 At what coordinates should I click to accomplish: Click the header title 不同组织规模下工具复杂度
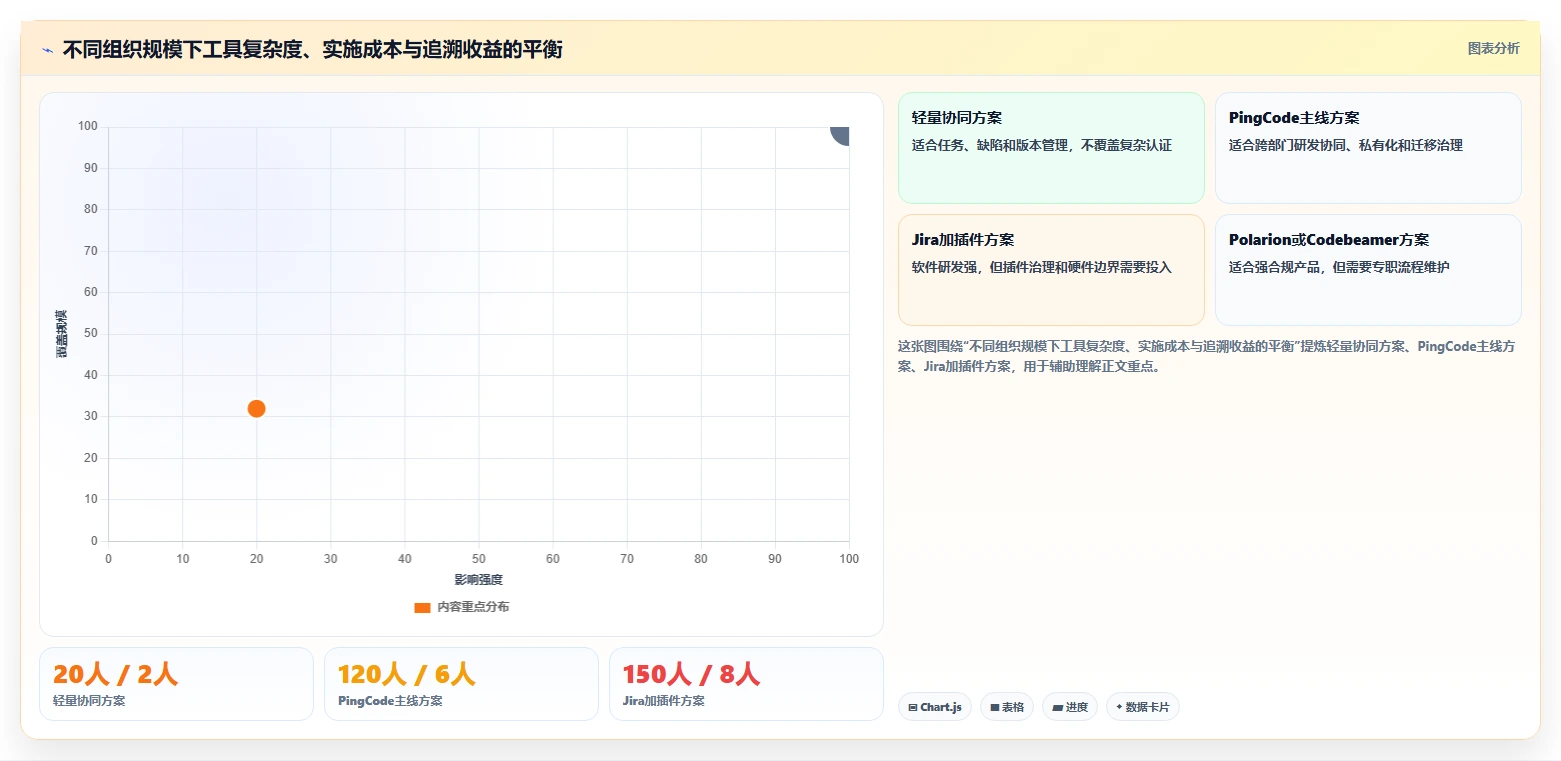coord(312,49)
